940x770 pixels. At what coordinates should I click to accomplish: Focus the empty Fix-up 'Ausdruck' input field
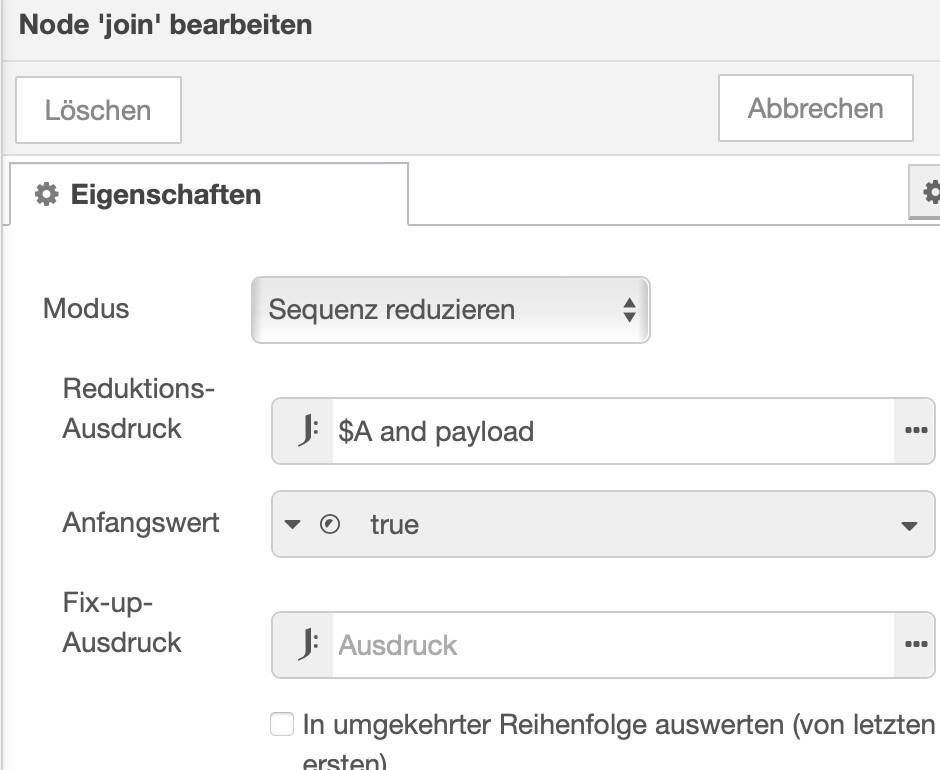[x=600, y=645]
